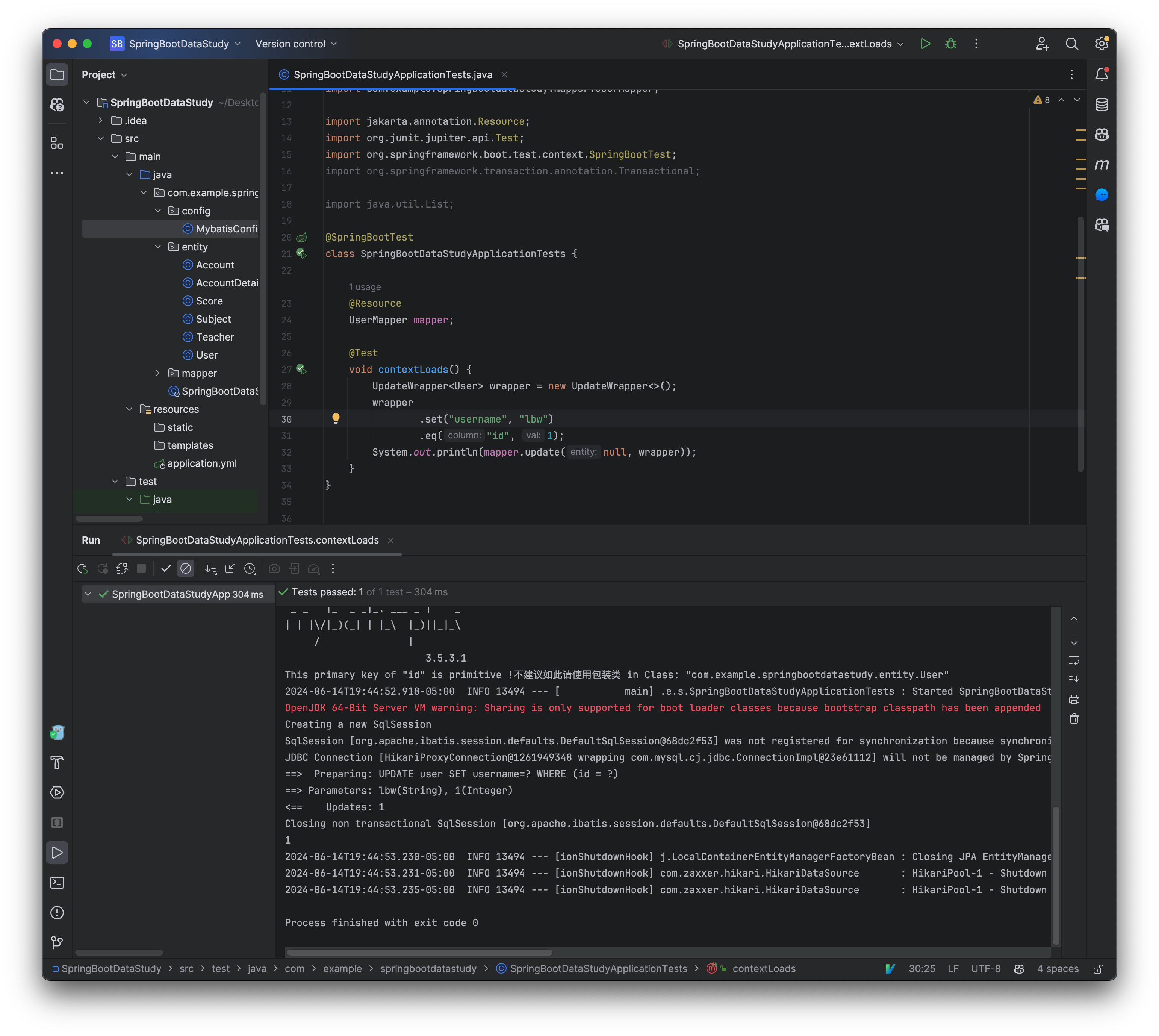Toggle auto-test rerun icon in Run toolbar
This screenshot has height=1036, width=1159.
pos(122,569)
